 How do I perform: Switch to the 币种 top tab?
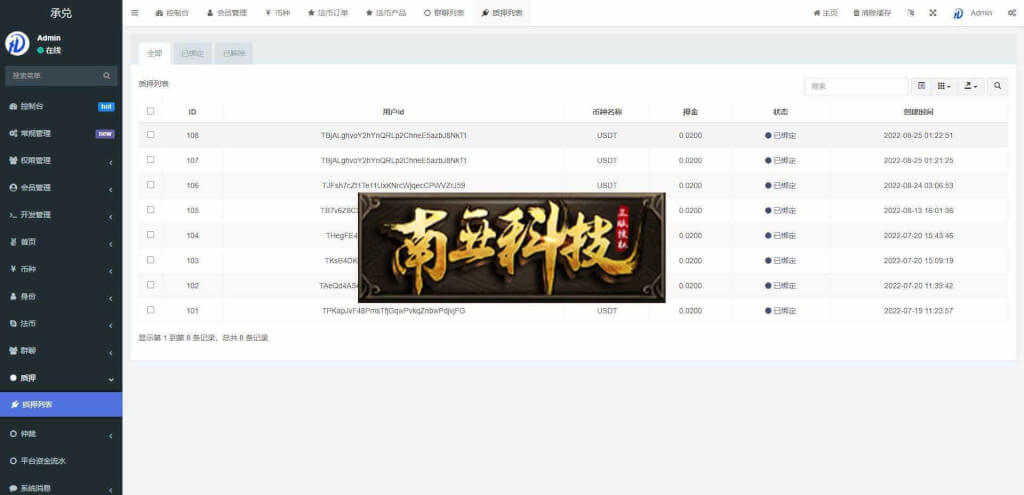(278, 13)
